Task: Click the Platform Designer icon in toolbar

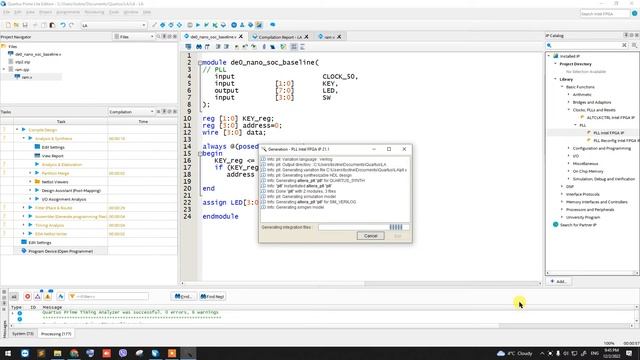Action: pyautogui.click(x=259, y=25)
